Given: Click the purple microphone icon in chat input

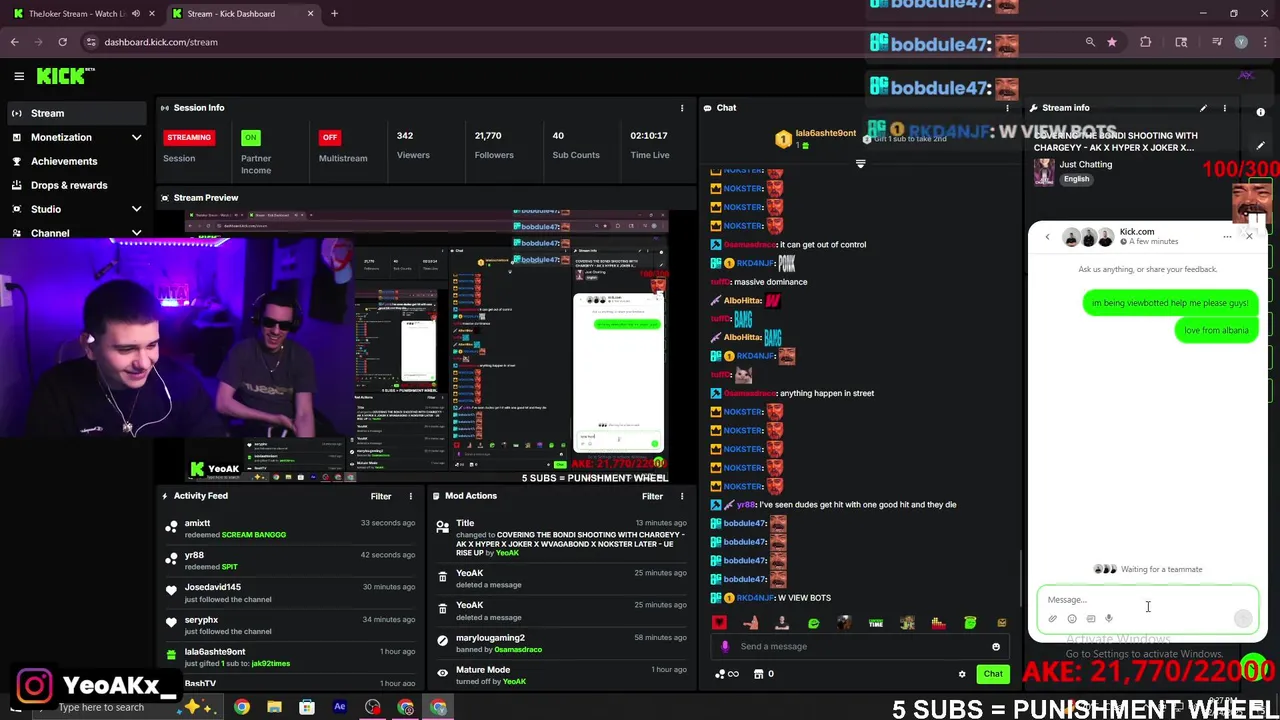Looking at the screenshot, I should [x=725, y=646].
